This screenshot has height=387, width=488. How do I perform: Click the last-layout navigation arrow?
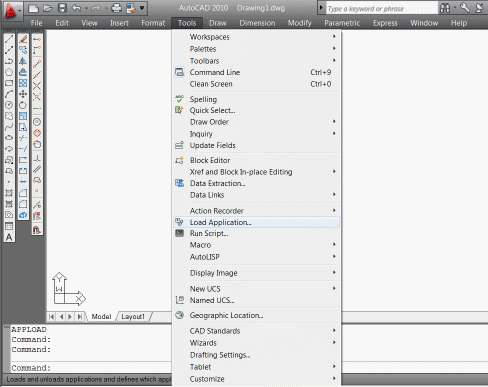point(80,316)
